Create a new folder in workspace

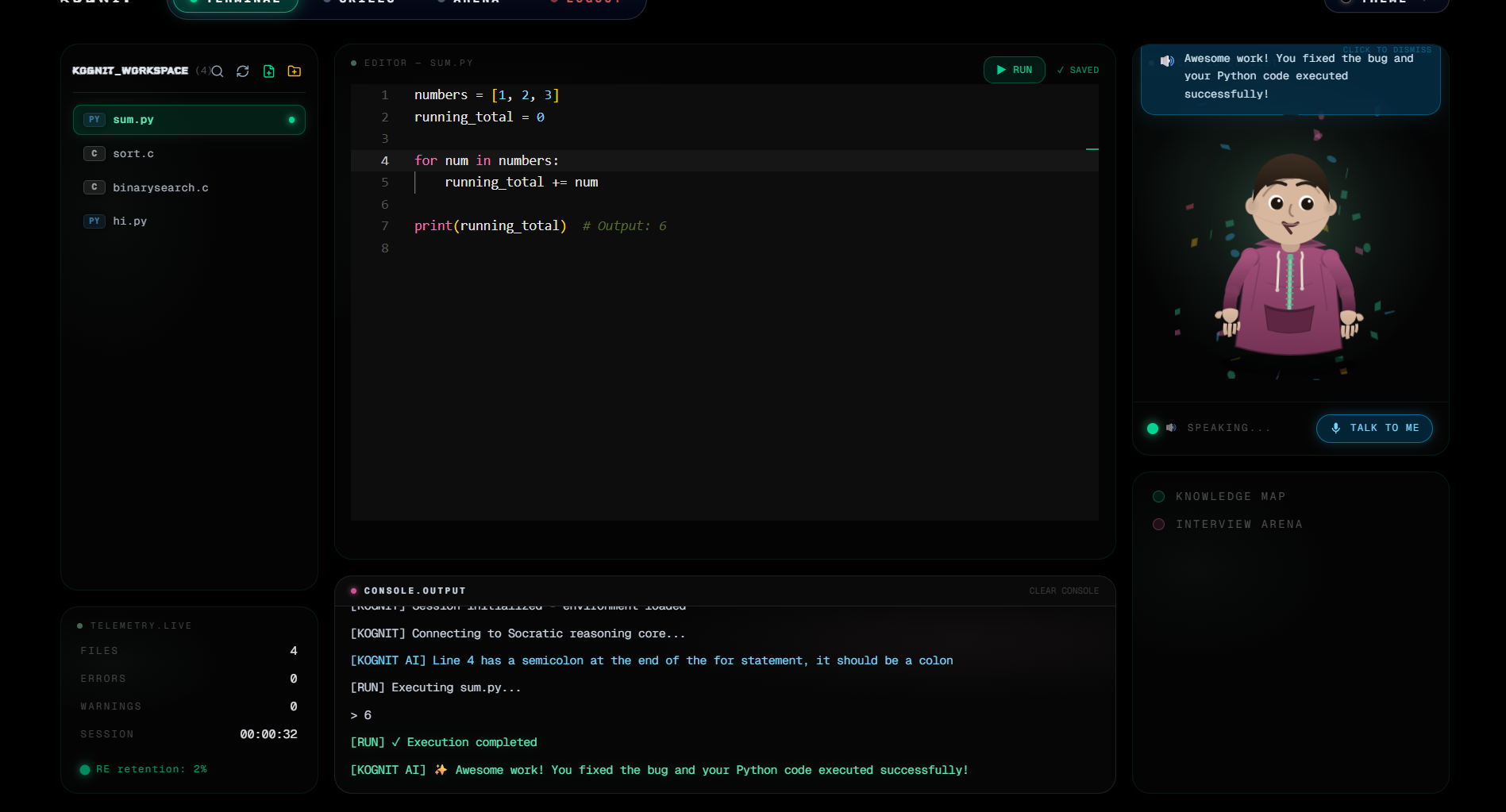[x=295, y=71]
